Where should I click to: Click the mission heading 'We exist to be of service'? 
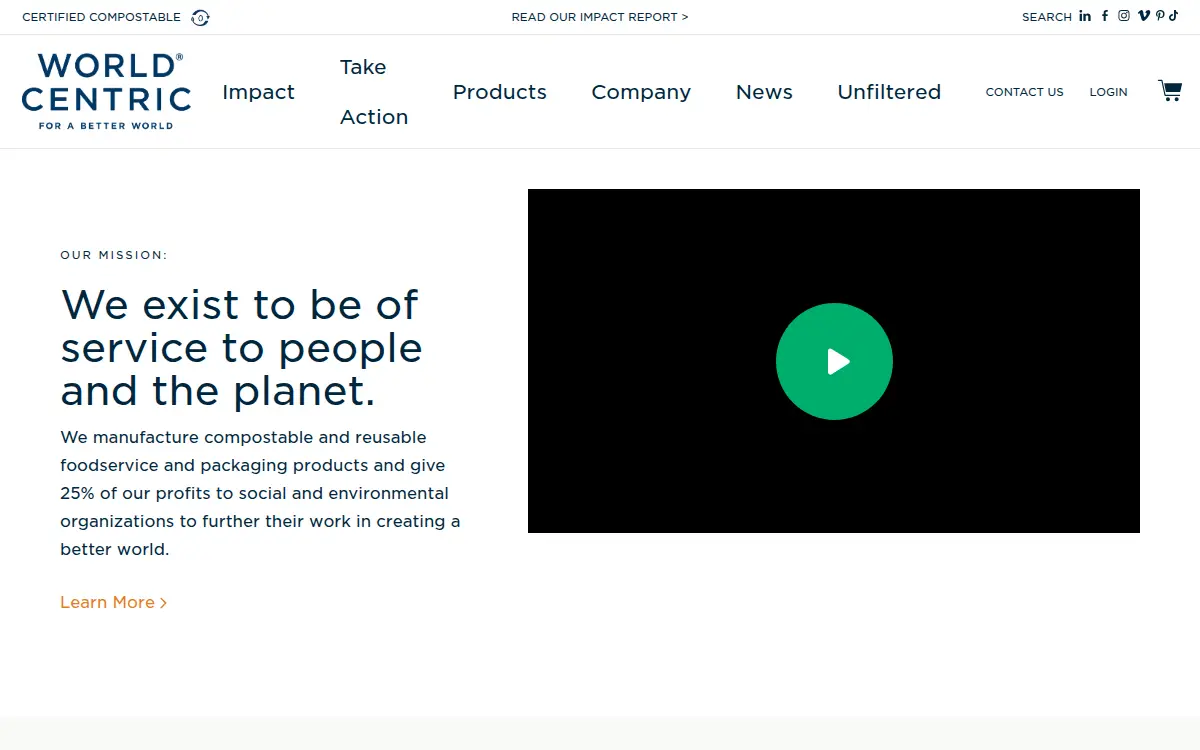point(241,347)
